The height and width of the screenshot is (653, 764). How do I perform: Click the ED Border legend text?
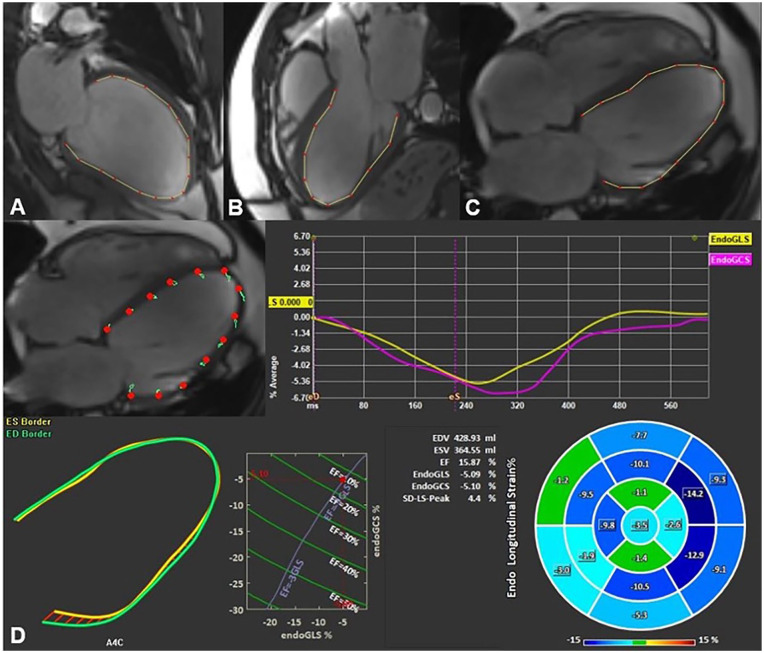click(x=29, y=433)
